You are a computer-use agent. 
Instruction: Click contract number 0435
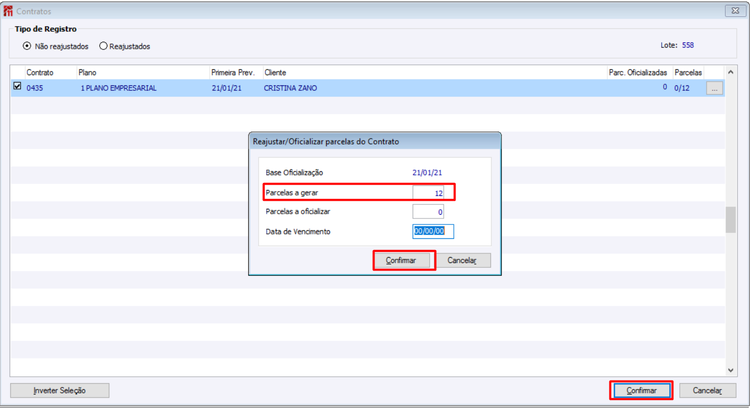point(34,88)
